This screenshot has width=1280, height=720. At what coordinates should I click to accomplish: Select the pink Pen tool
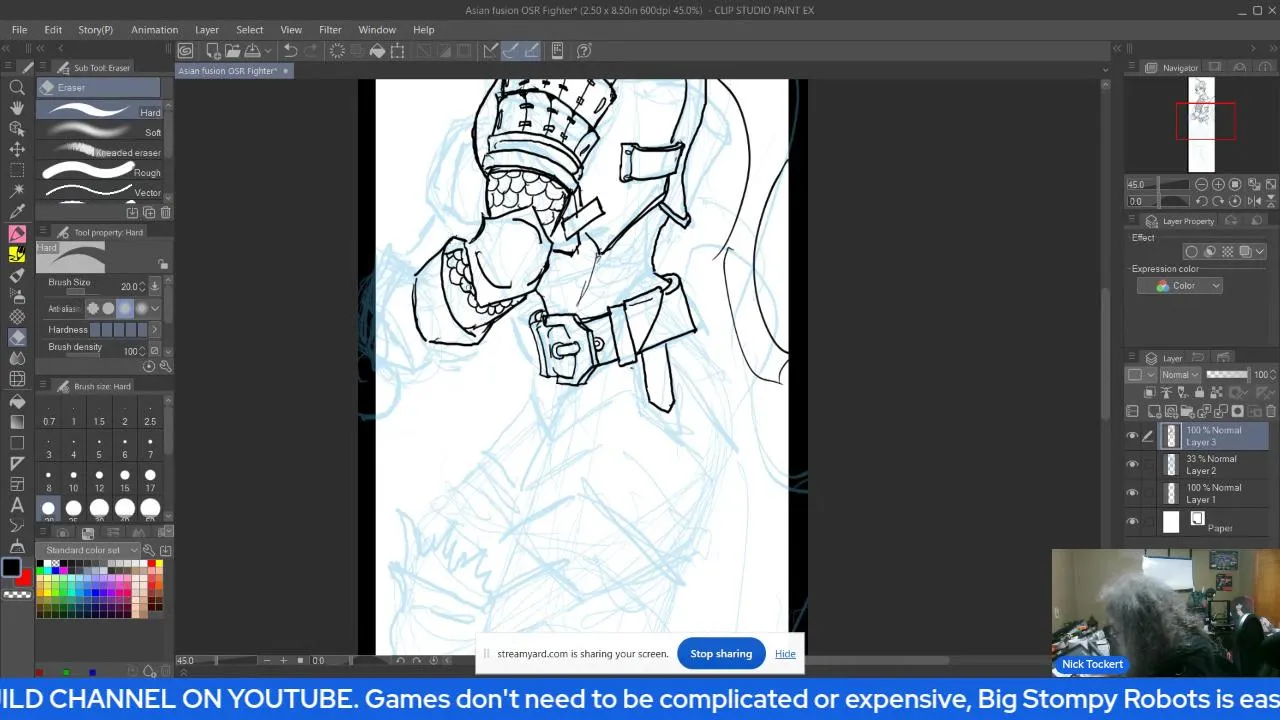point(17,234)
